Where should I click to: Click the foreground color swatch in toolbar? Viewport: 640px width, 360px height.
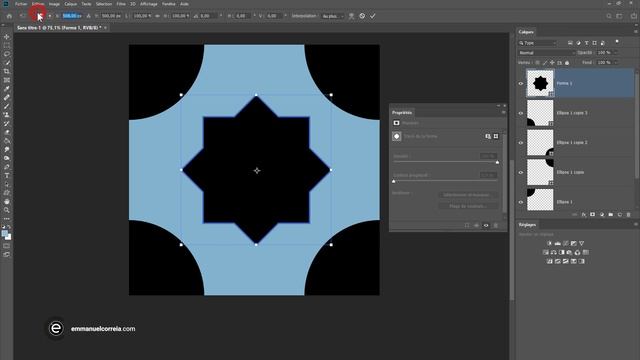click(4, 233)
